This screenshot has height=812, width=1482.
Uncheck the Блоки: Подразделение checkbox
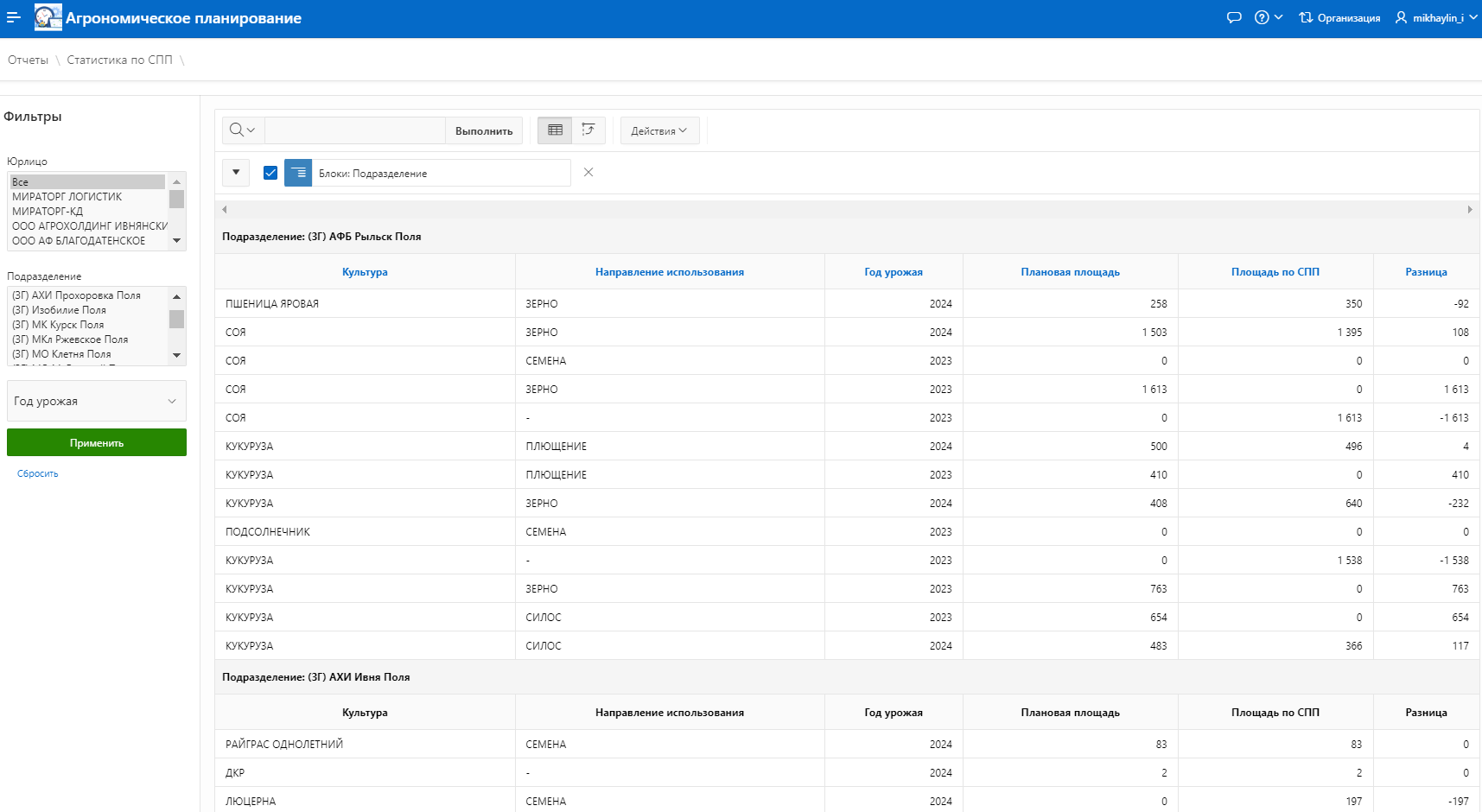270,173
